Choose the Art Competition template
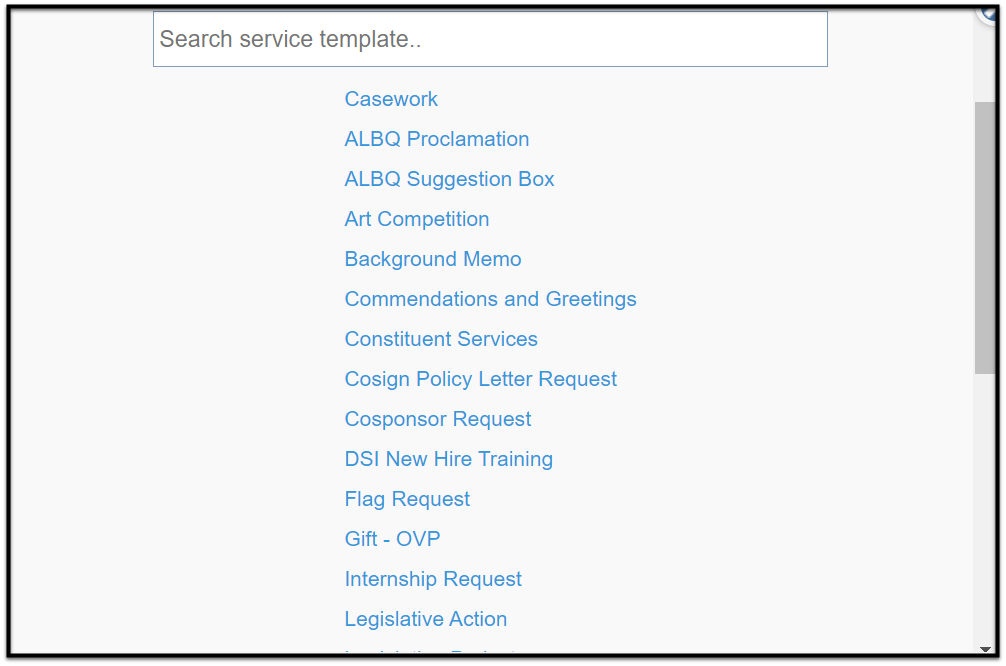 pos(416,219)
